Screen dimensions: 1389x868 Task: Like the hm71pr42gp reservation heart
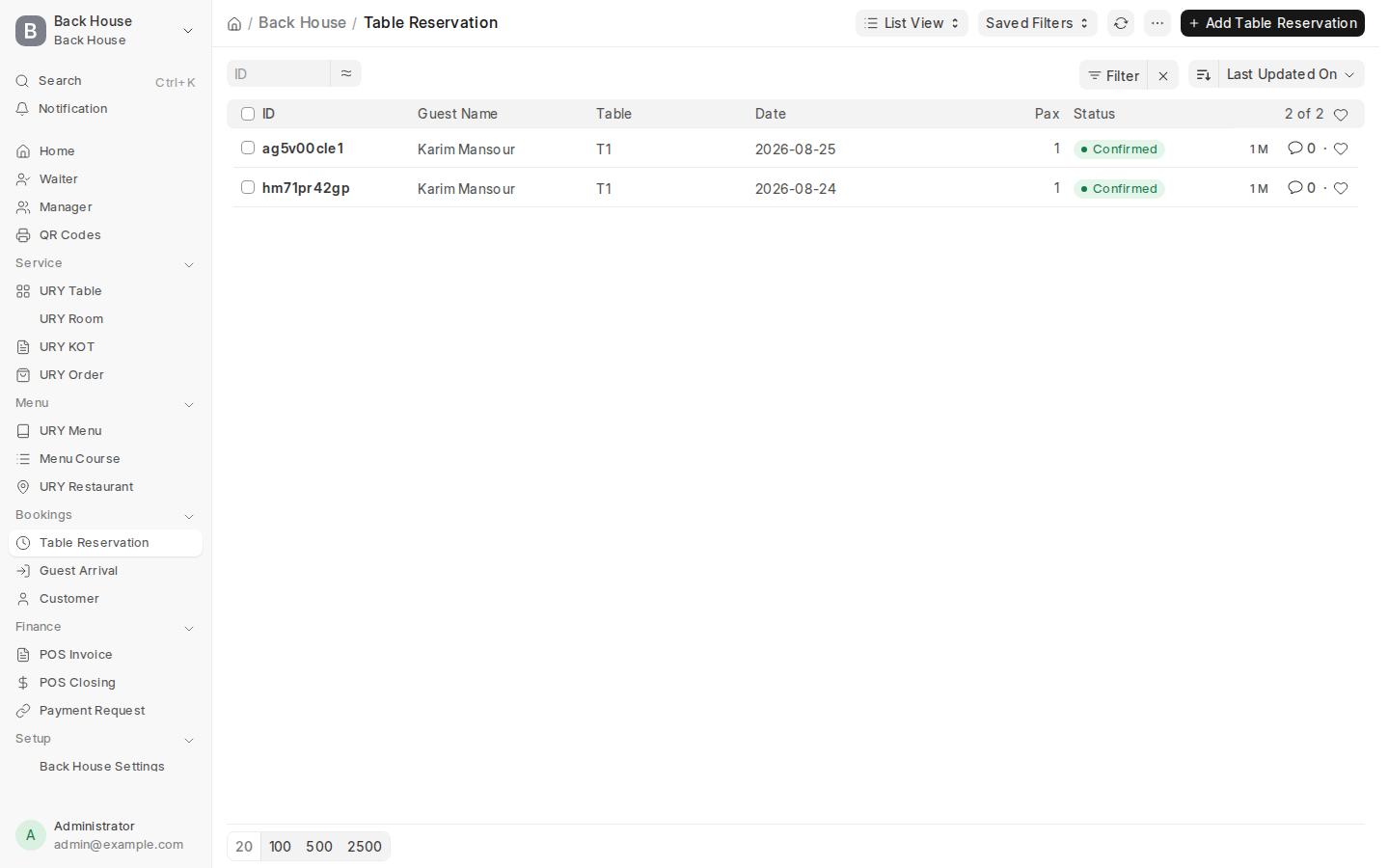[x=1341, y=188]
